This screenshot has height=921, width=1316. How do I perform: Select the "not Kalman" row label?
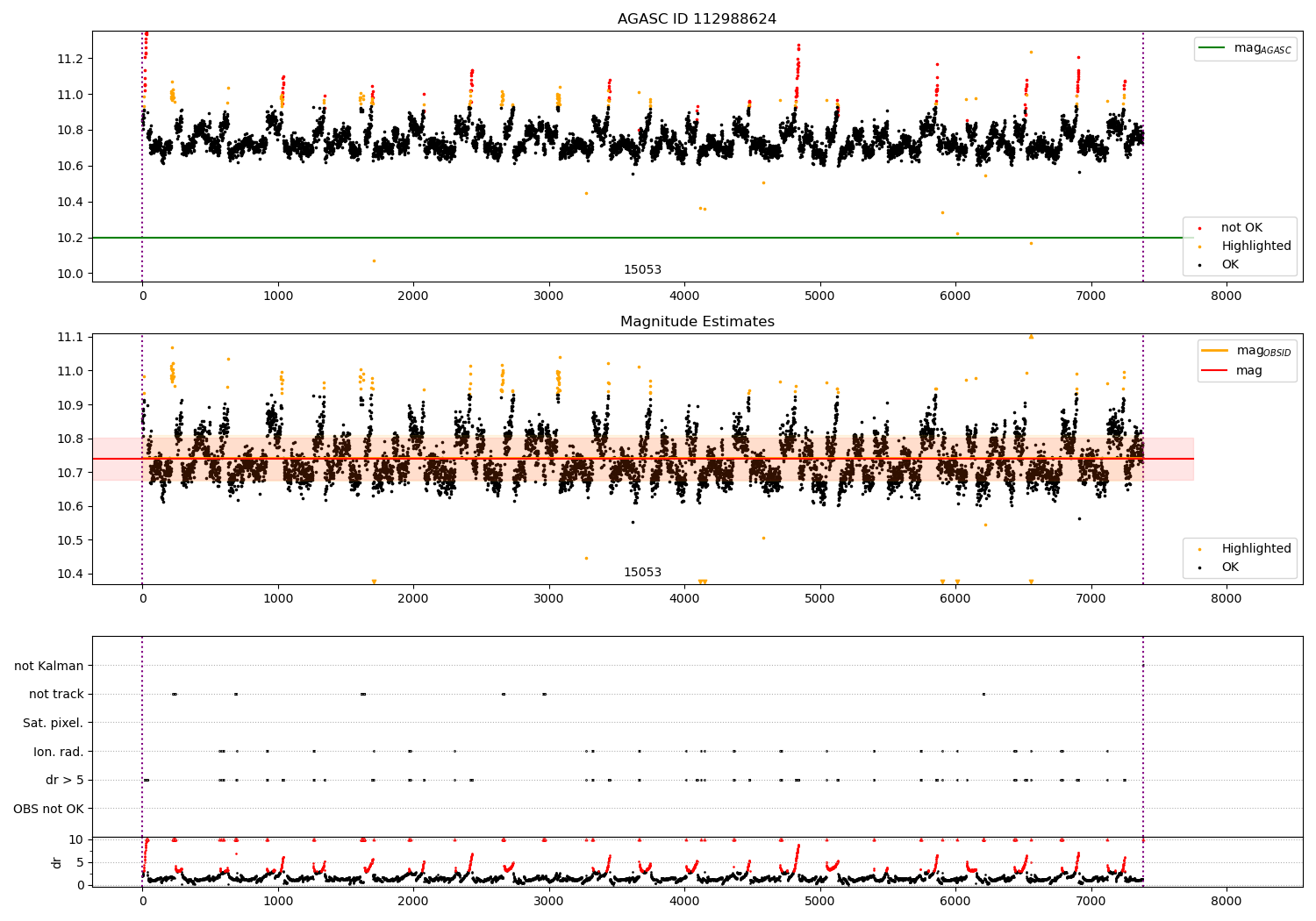click(49, 667)
